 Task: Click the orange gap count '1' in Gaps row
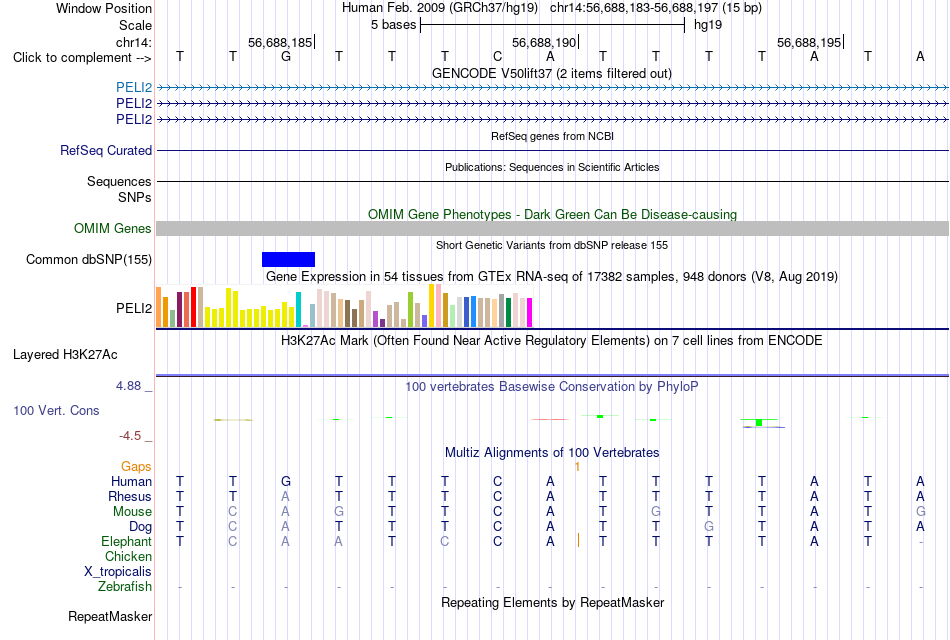[x=577, y=467]
